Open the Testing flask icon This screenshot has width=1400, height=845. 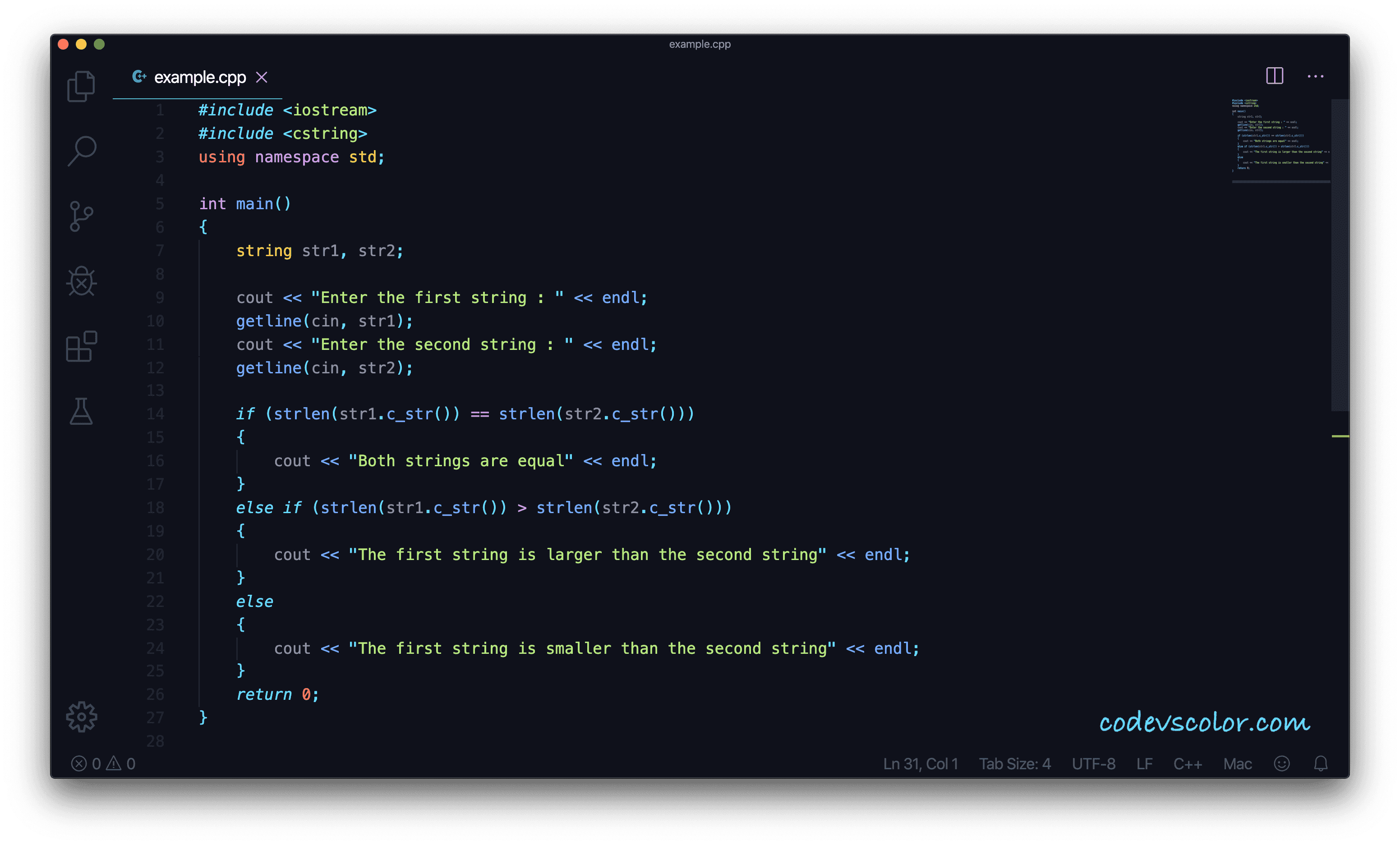81,411
